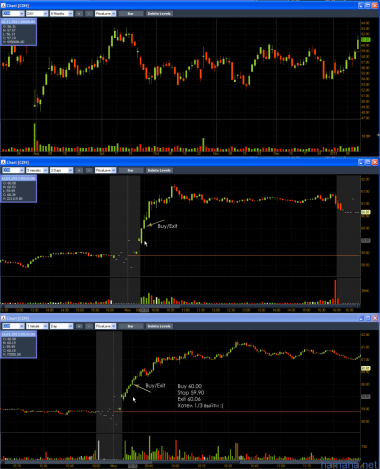
Task: Click the minus button in the 5-minute chart toolbar
Action: (x=89, y=170)
